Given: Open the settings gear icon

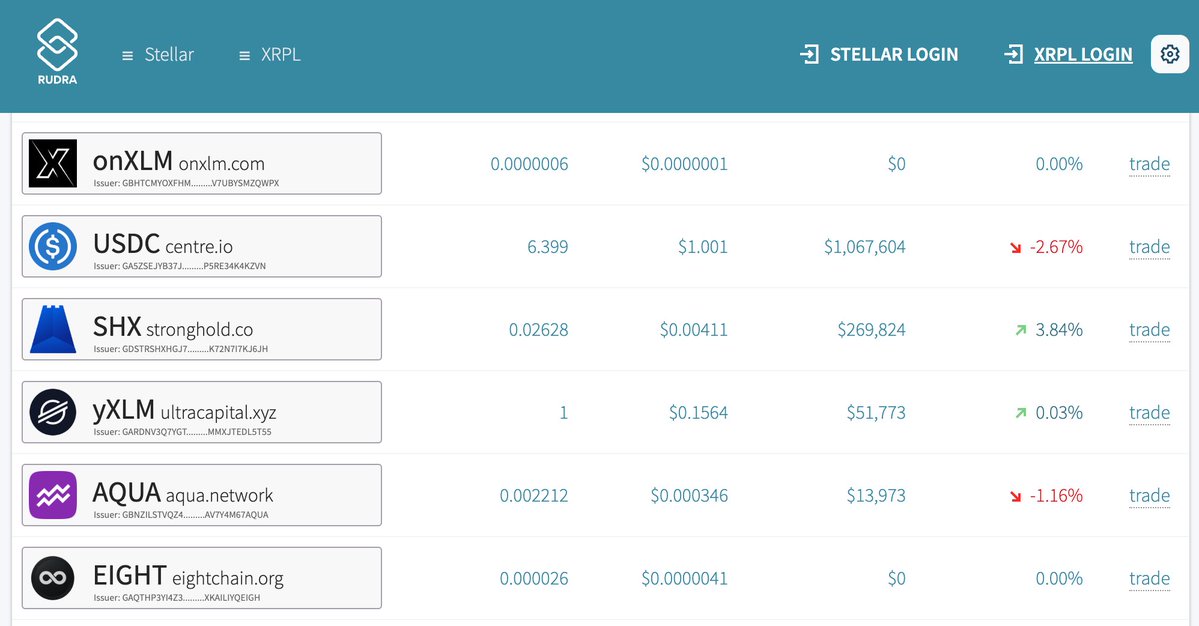Looking at the screenshot, I should pyautogui.click(x=1170, y=54).
